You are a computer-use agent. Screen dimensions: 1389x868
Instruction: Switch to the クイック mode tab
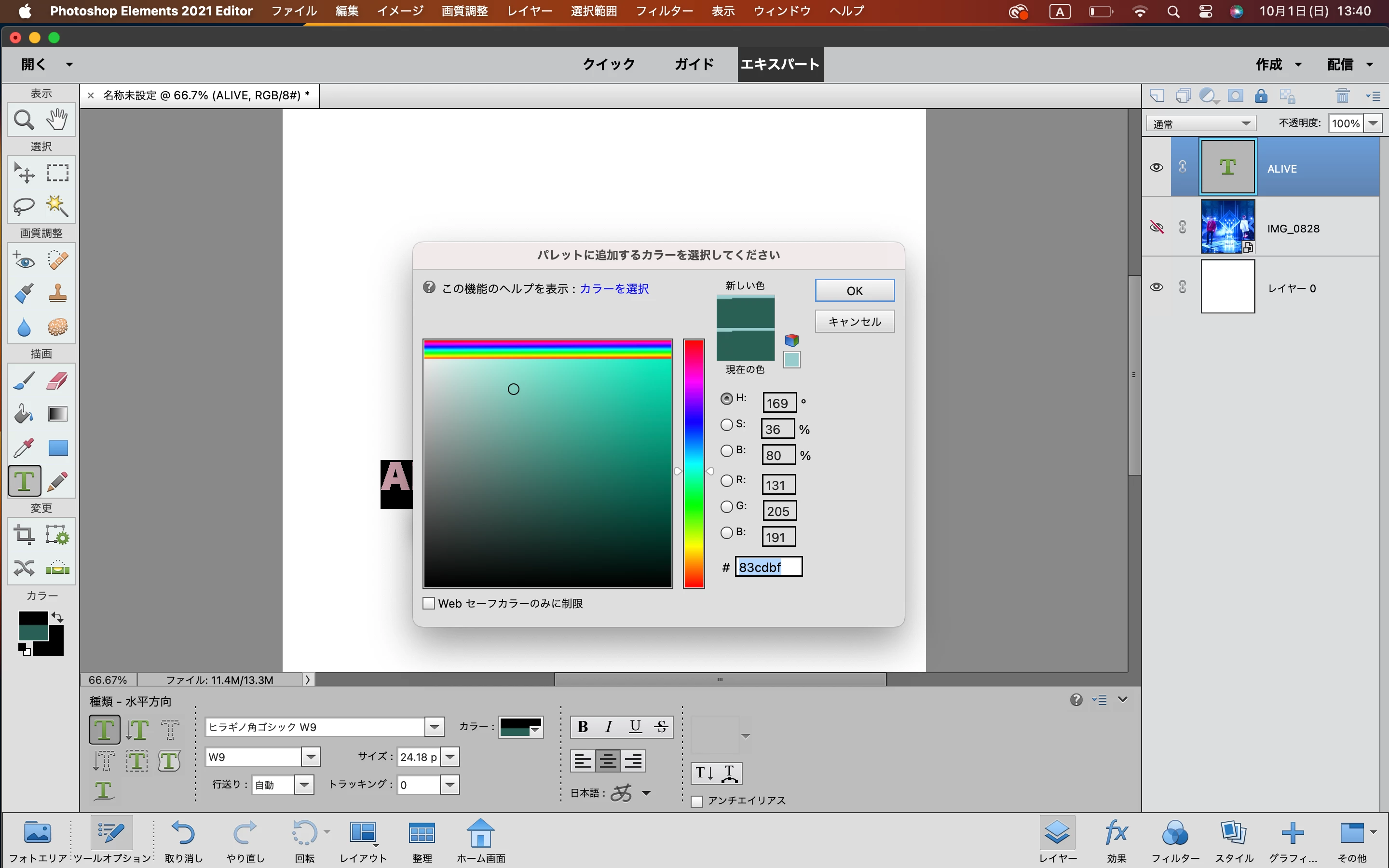(x=608, y=64)
